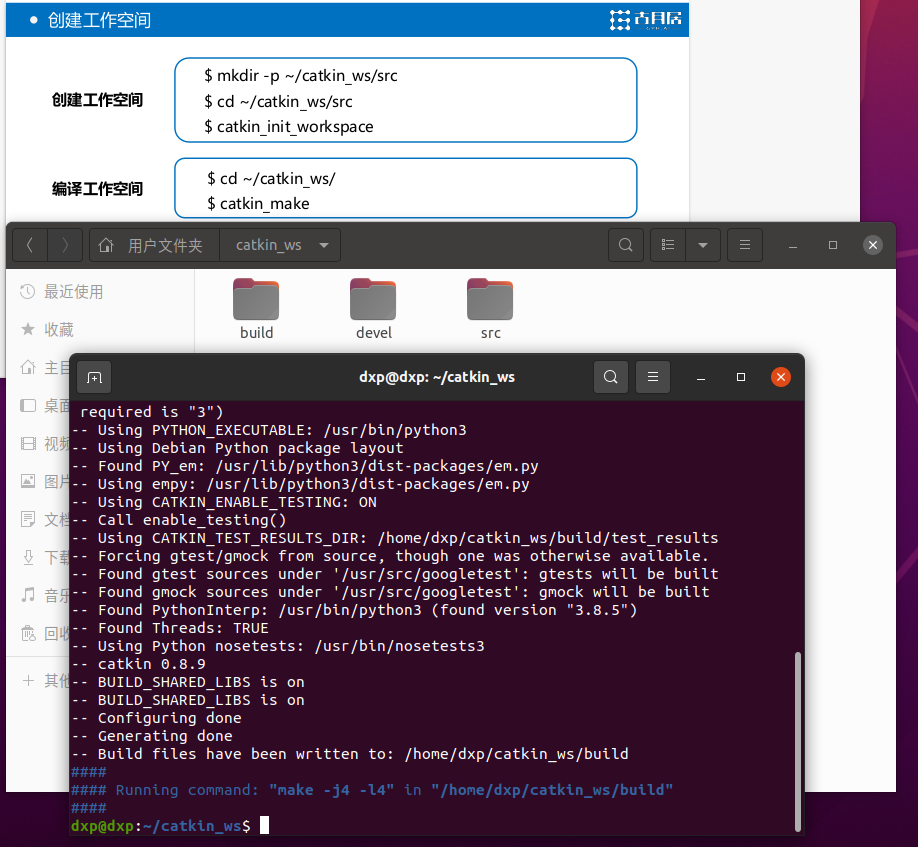
Task: Click the music icon in sidebar
Action: (28, 595)
